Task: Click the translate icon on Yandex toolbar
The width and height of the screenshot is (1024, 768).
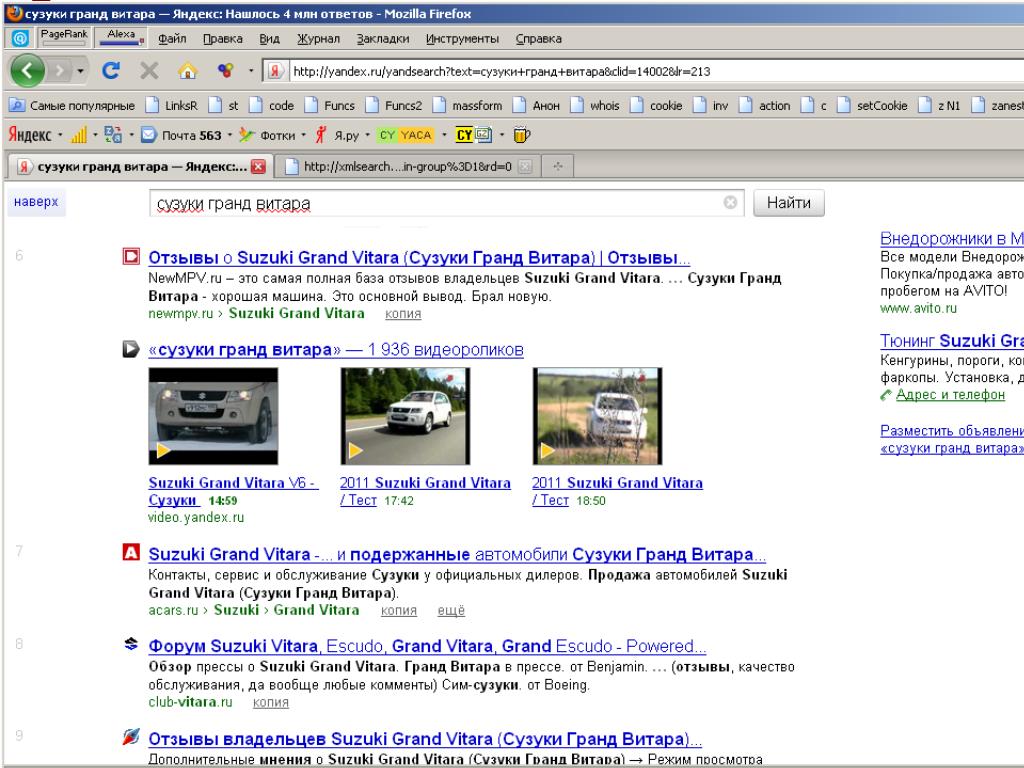Action: click(x=113, y=135)
